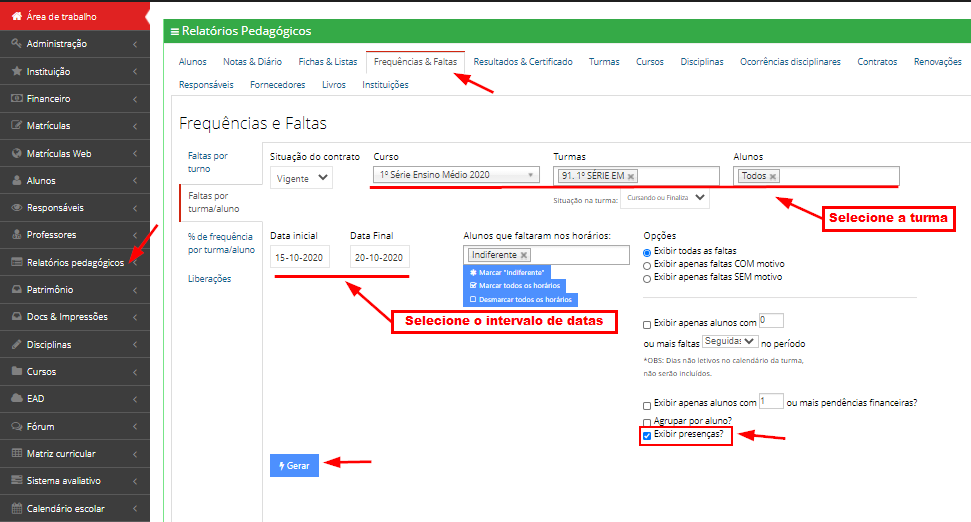Open the Liberações side link
Image resolution: width=971 pixels, height=522 pixels.
209,279
